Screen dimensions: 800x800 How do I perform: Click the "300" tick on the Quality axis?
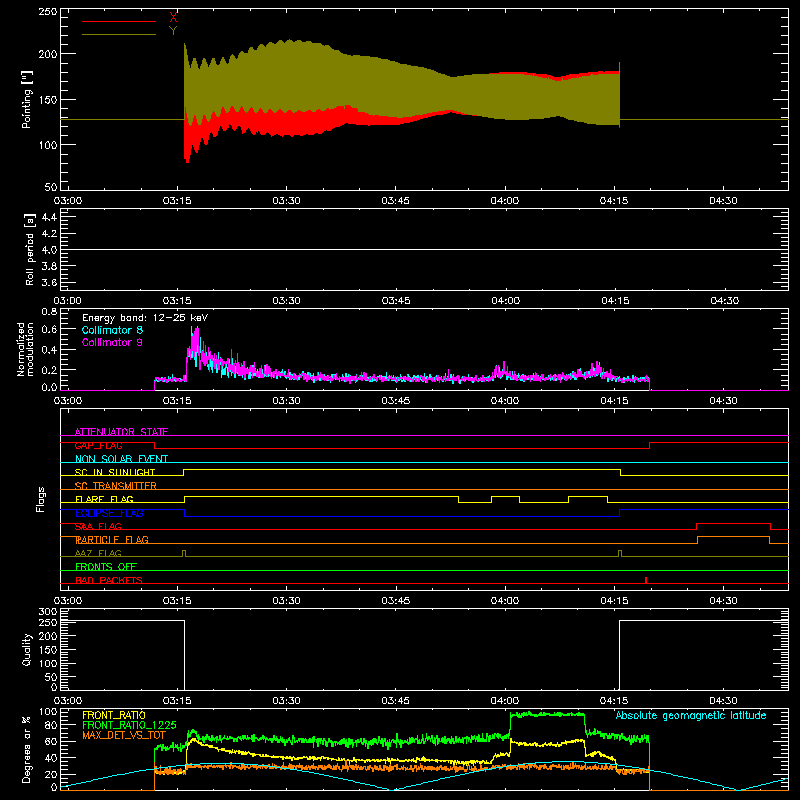48,612
